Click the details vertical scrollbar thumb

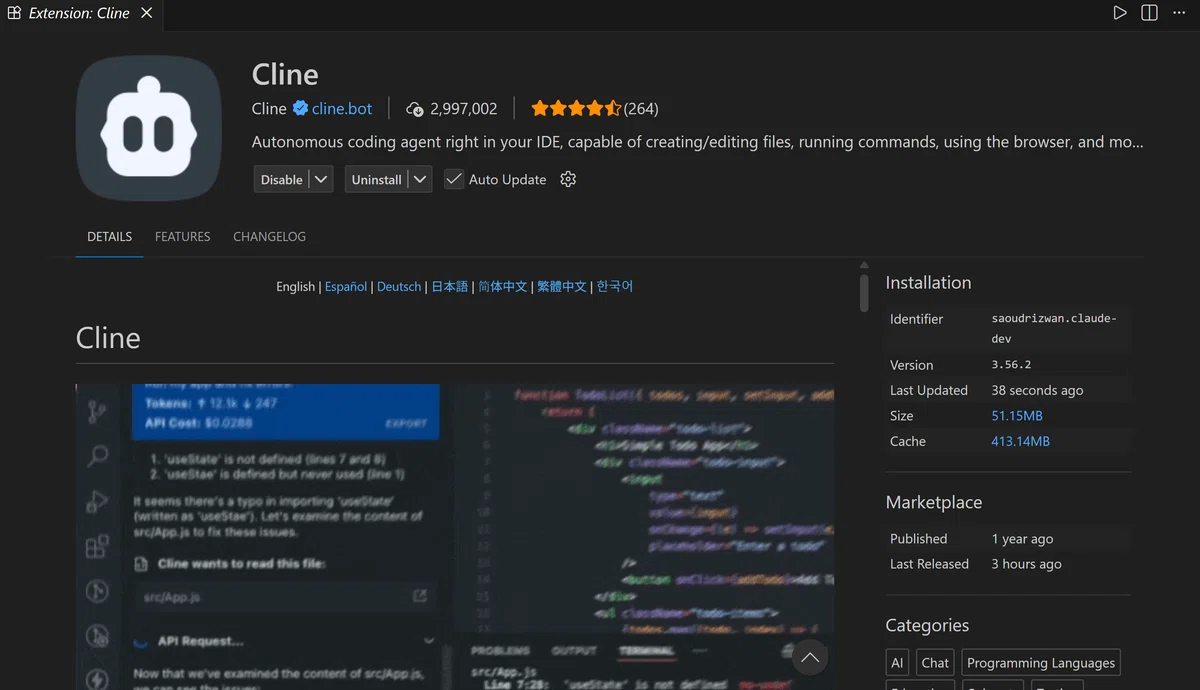click(x=864, y=293)
